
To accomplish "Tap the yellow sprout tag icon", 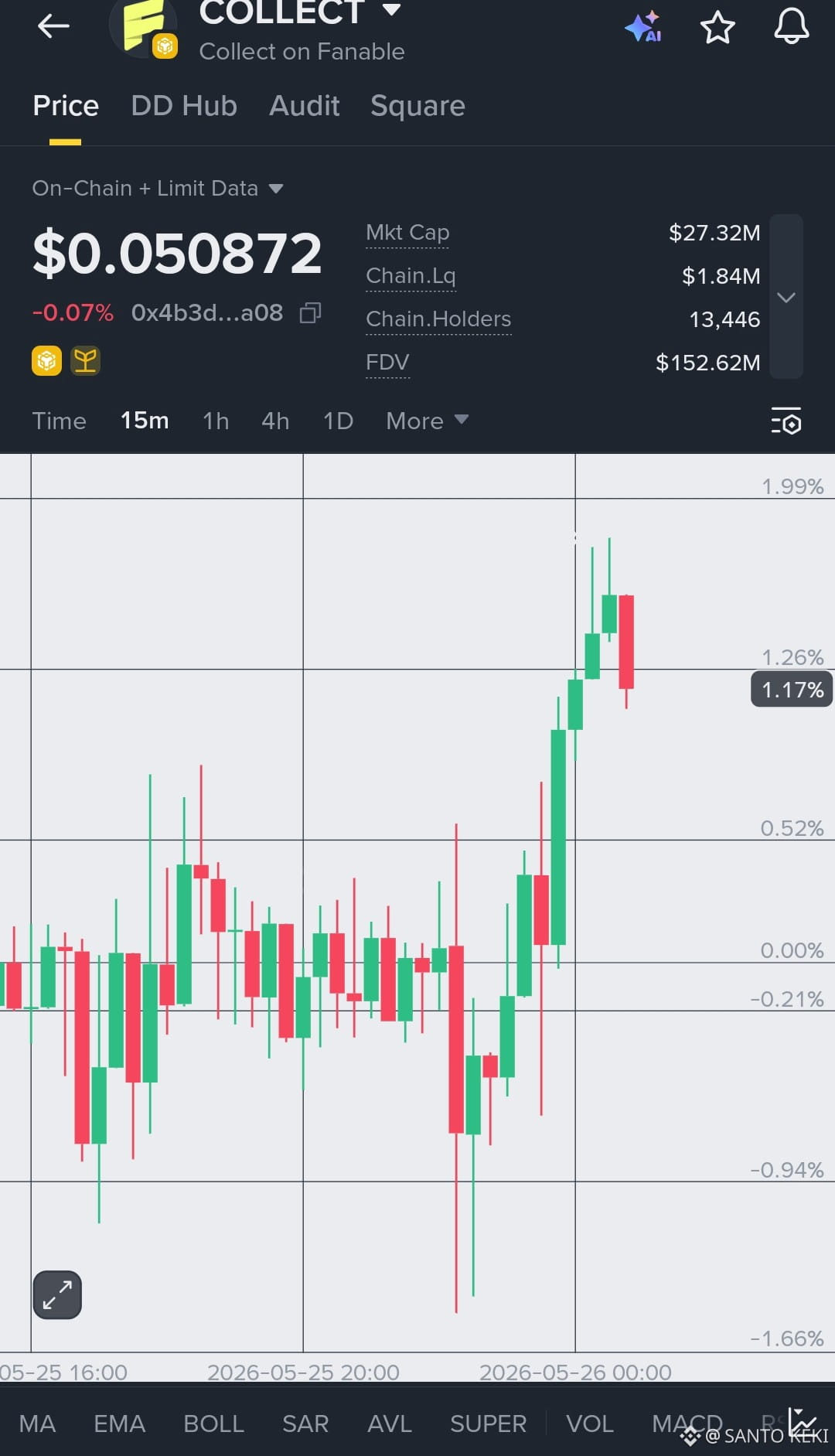I will coord(85,360).
